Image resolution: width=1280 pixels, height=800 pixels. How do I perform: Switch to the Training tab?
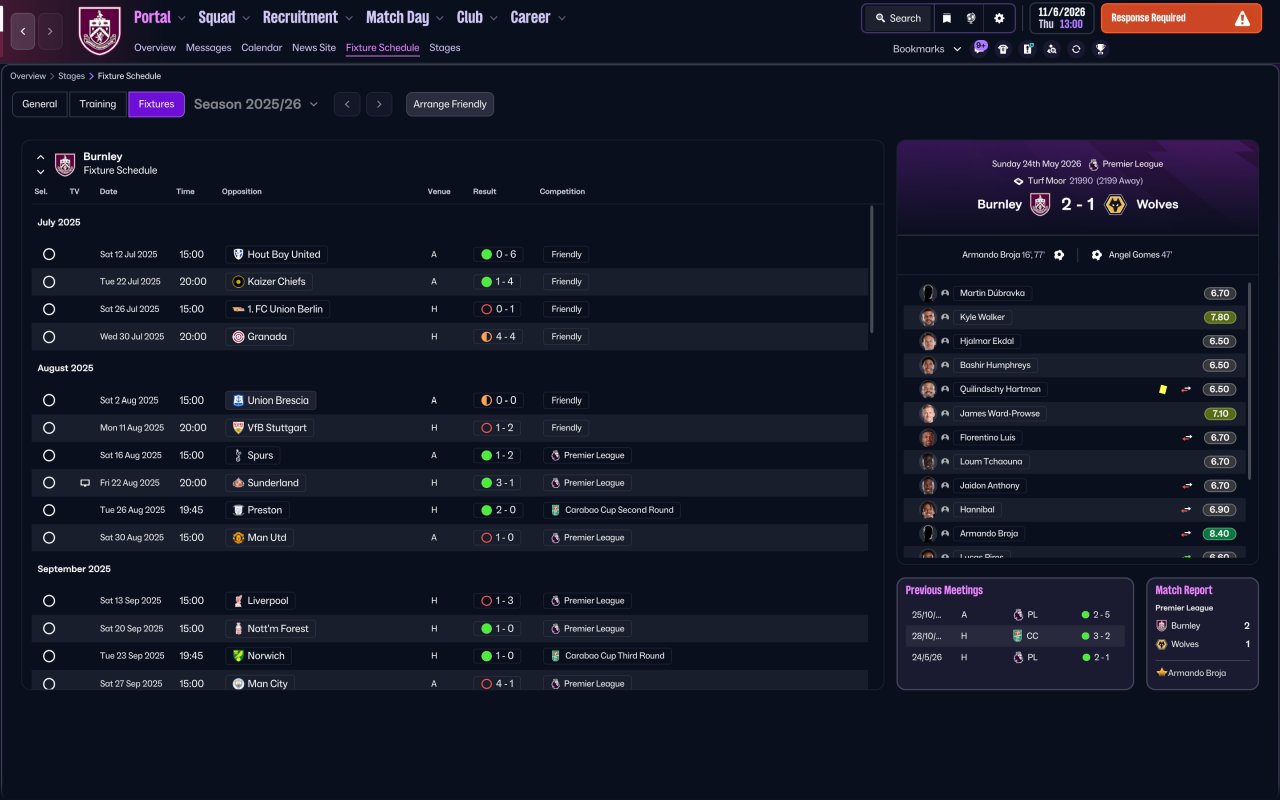[x=98, y=104]
